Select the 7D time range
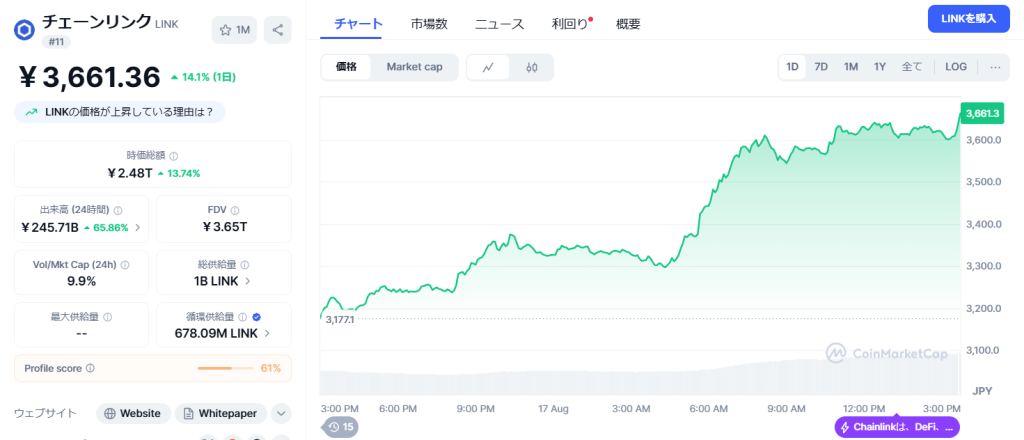 pos(821,67)
